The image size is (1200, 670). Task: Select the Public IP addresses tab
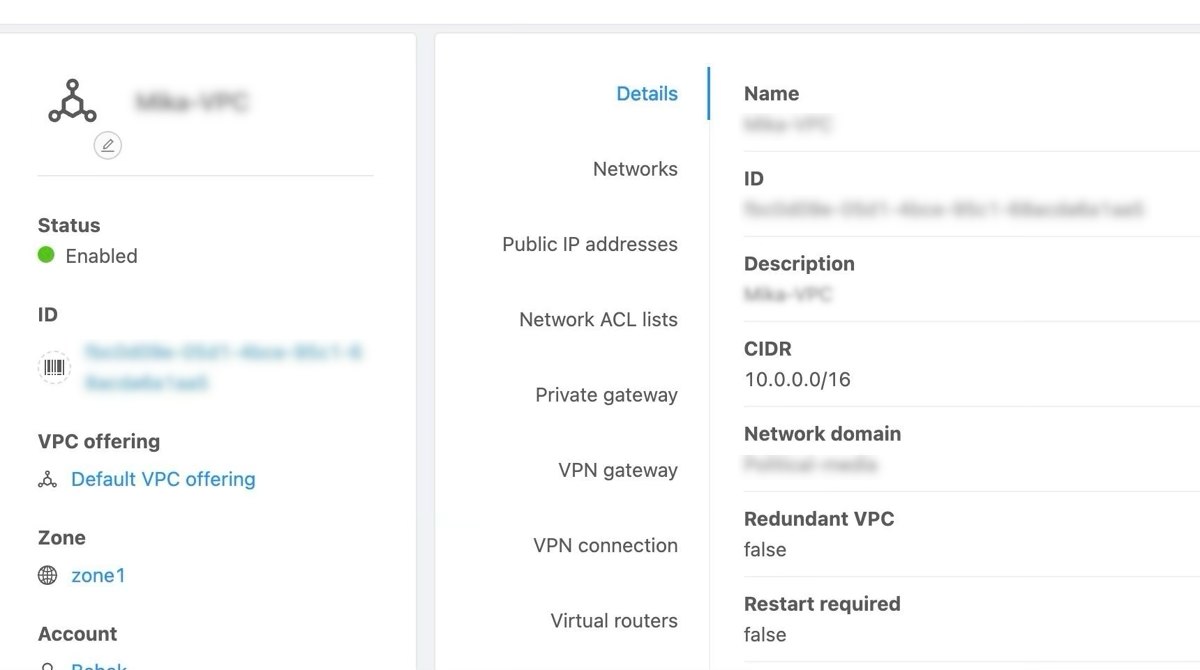[589, 244]
